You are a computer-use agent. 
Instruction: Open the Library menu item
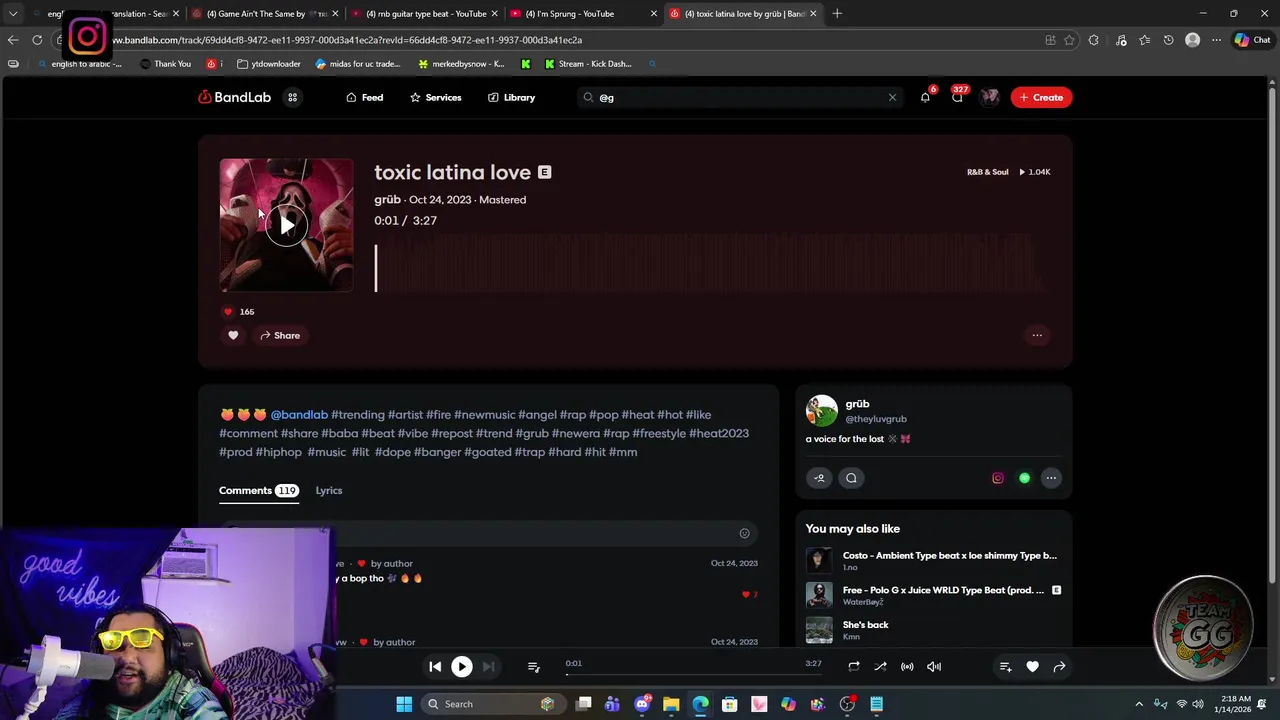pos(511,97)
